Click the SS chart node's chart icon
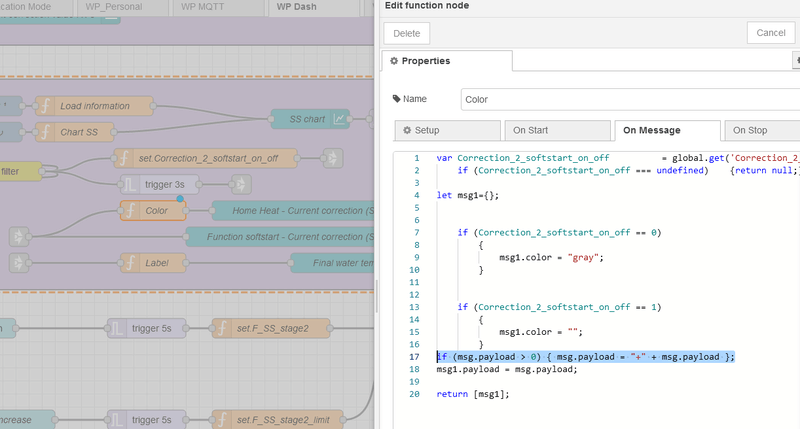Image resolution: width=800 pixels, height=429 pixels. [x=340, y=119]
